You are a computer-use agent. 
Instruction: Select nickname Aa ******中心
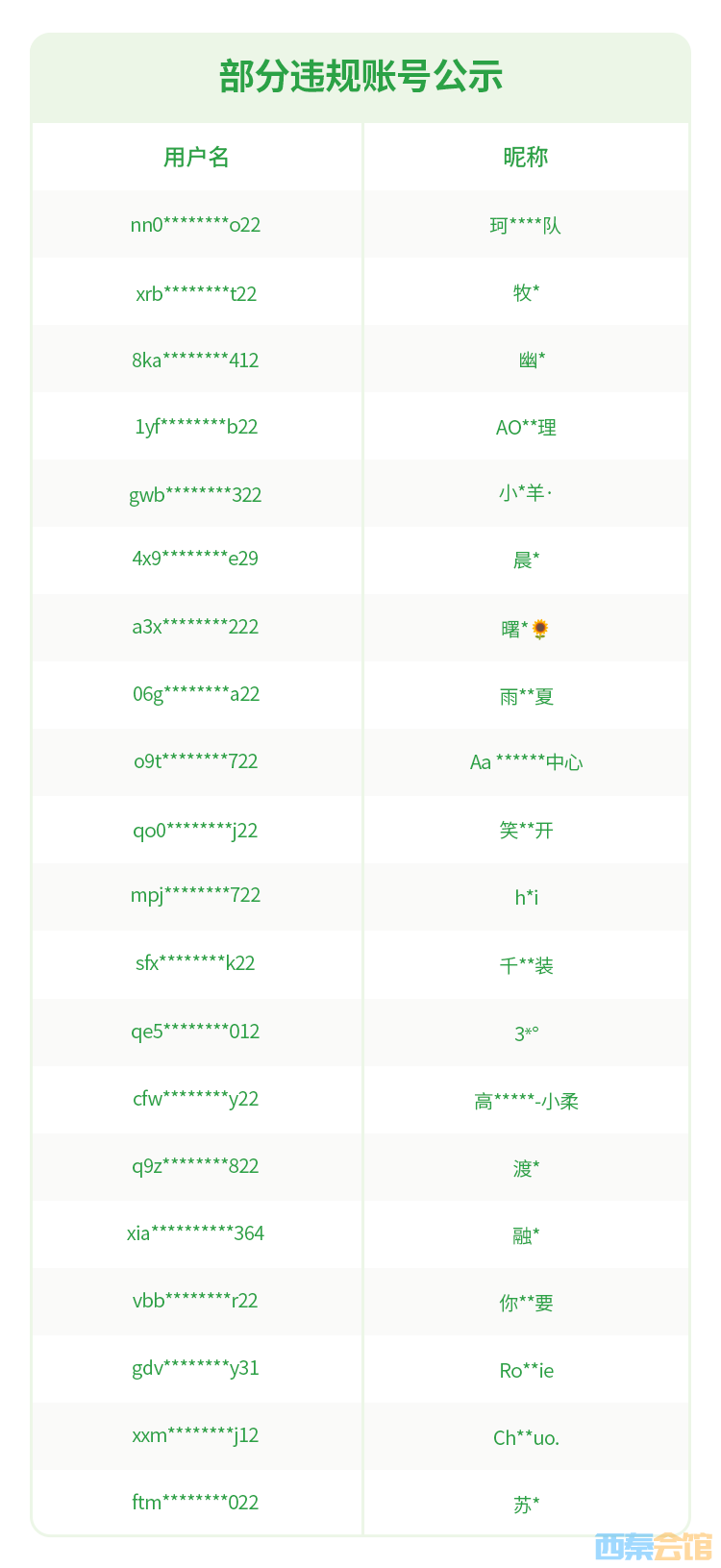[526, 762]
